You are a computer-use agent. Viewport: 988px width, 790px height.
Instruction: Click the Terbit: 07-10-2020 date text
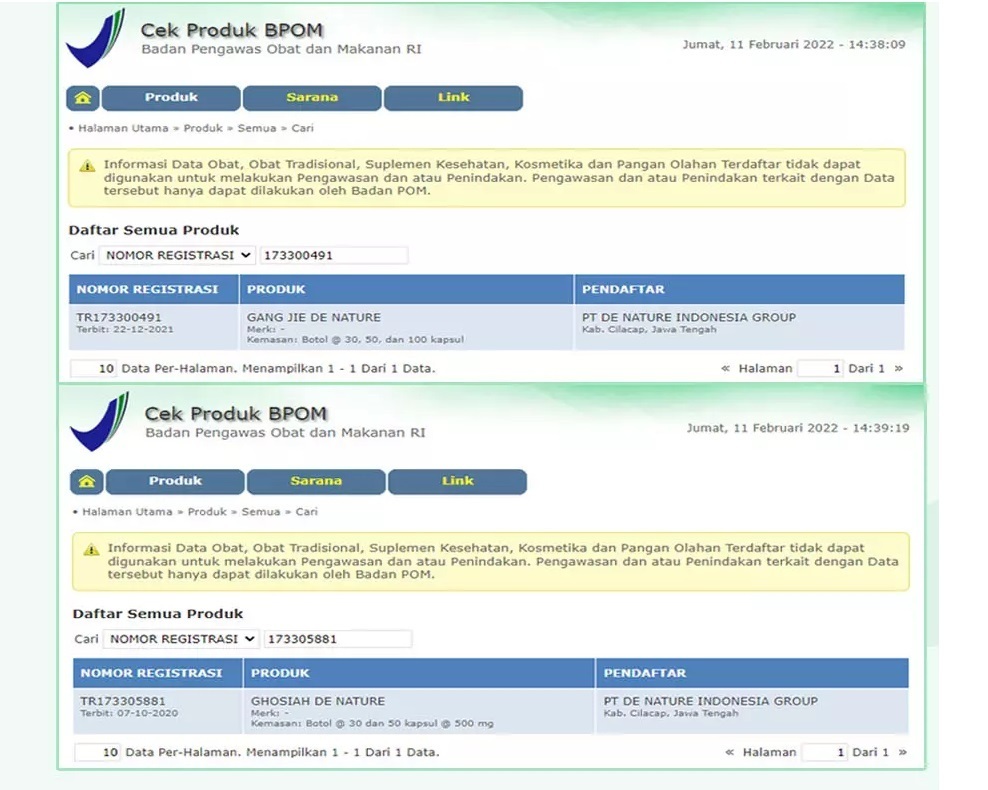click(129, 713)
